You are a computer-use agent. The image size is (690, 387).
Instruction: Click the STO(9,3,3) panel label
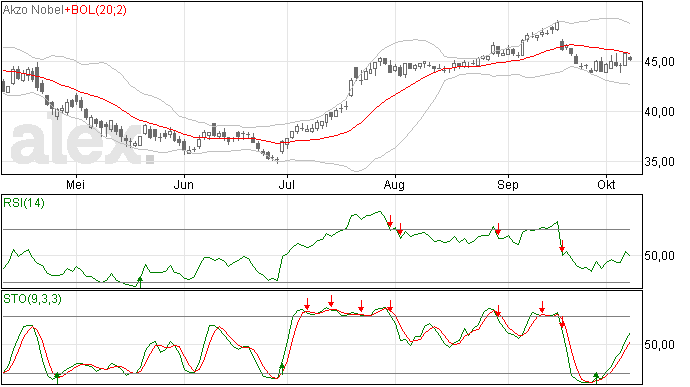click(x=32, y=299)
